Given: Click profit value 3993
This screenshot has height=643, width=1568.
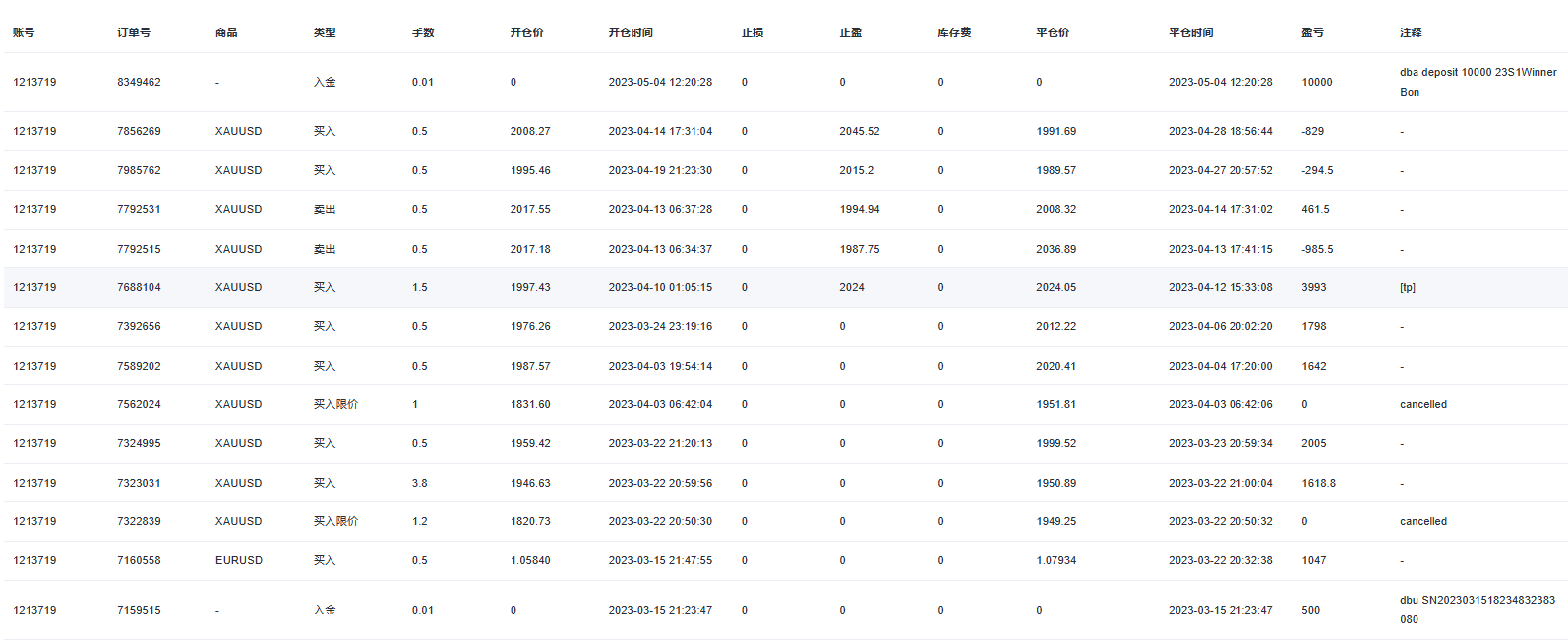Looking at the screenshot, I should (1314, 287).
